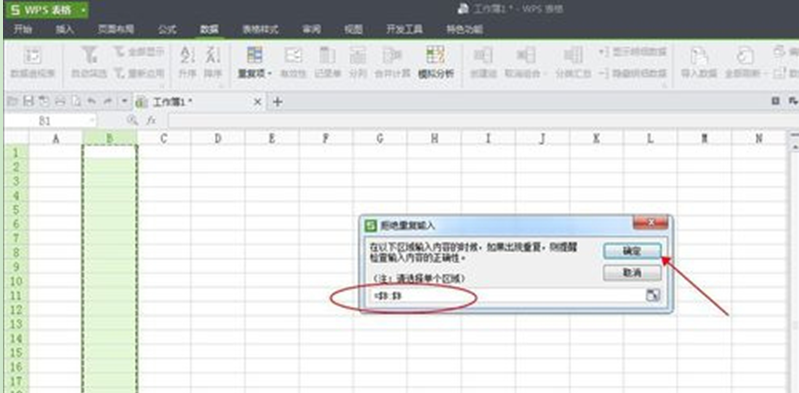Screen dimensions: 799x393
Task: Click Show Detail (显示明细数据) button
Action: pyautogui.click(x=632, y=52)
